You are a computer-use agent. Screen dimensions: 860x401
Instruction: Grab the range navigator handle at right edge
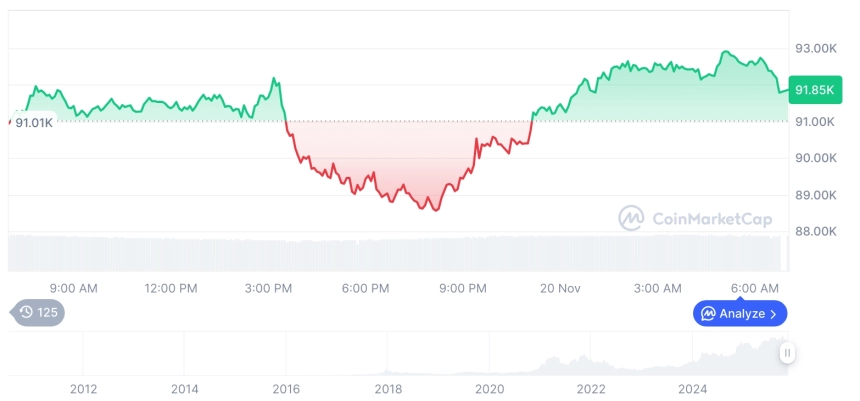coord(788,352)
